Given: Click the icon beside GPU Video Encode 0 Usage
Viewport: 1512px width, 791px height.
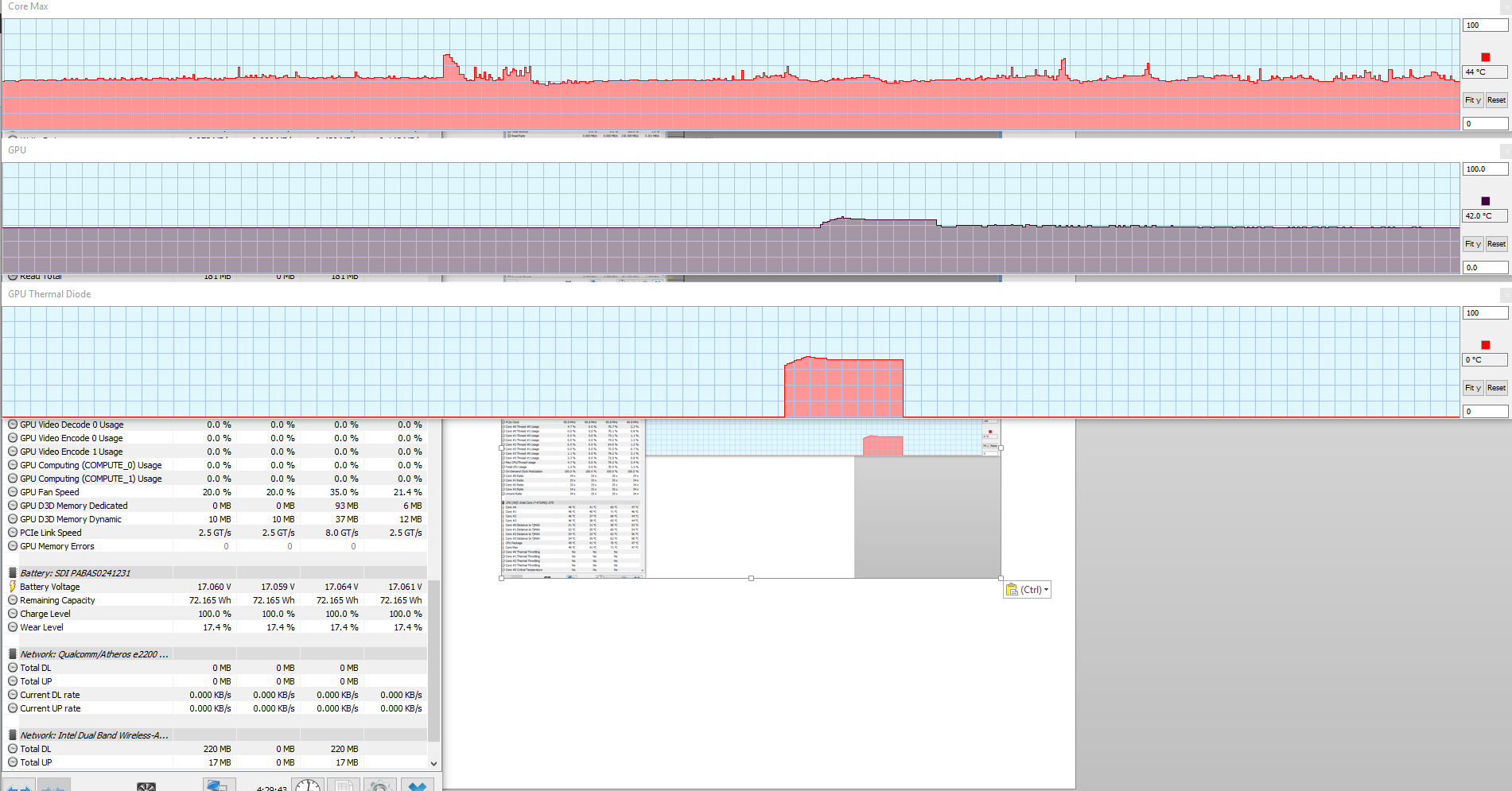Looking at the screenshot, I should coord(13,438).
